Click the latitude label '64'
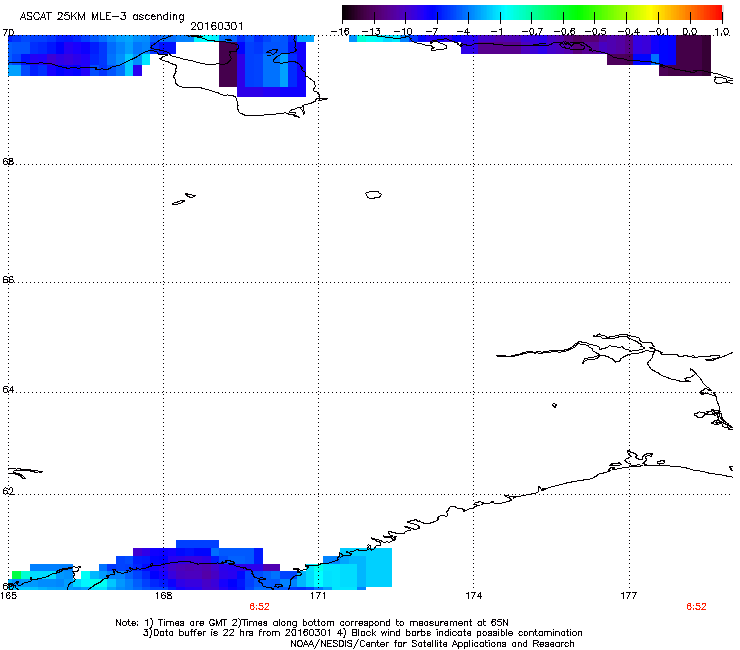Image resolution: width=740 pixels, height=650 pixels. click(8, 390)
